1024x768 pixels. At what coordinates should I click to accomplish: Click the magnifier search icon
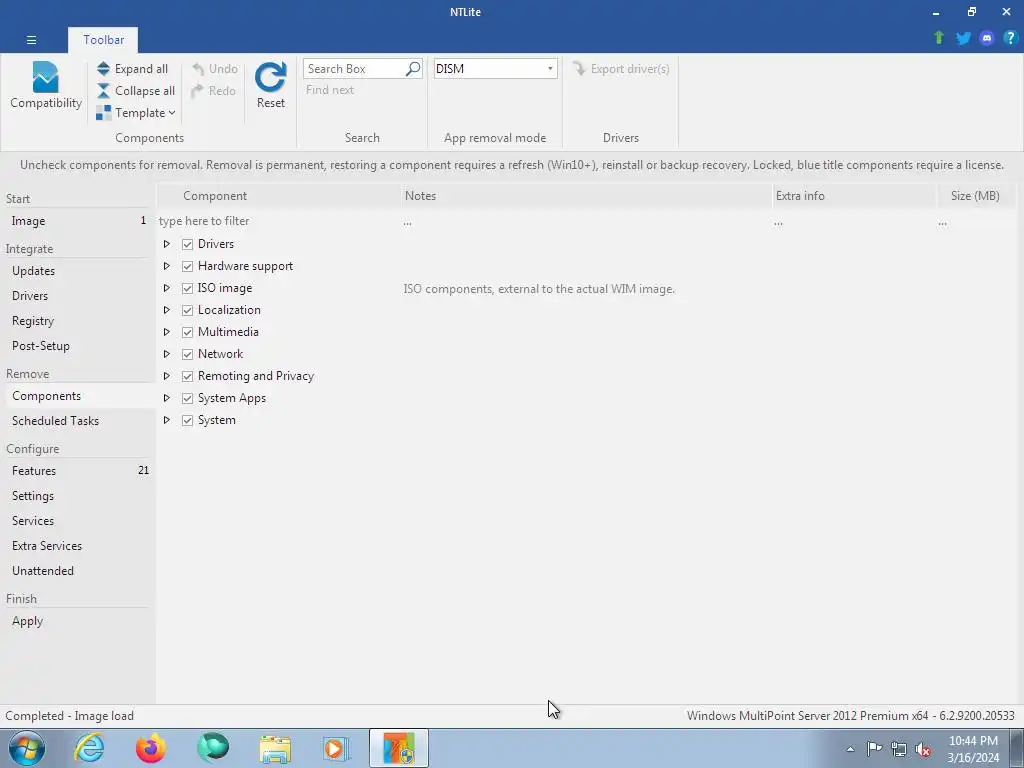click(413, 69)
